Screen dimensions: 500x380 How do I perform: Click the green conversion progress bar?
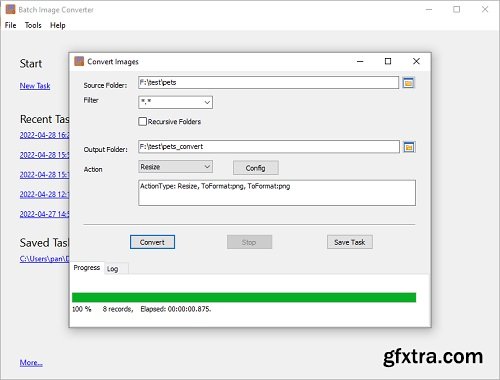[244, 297]
